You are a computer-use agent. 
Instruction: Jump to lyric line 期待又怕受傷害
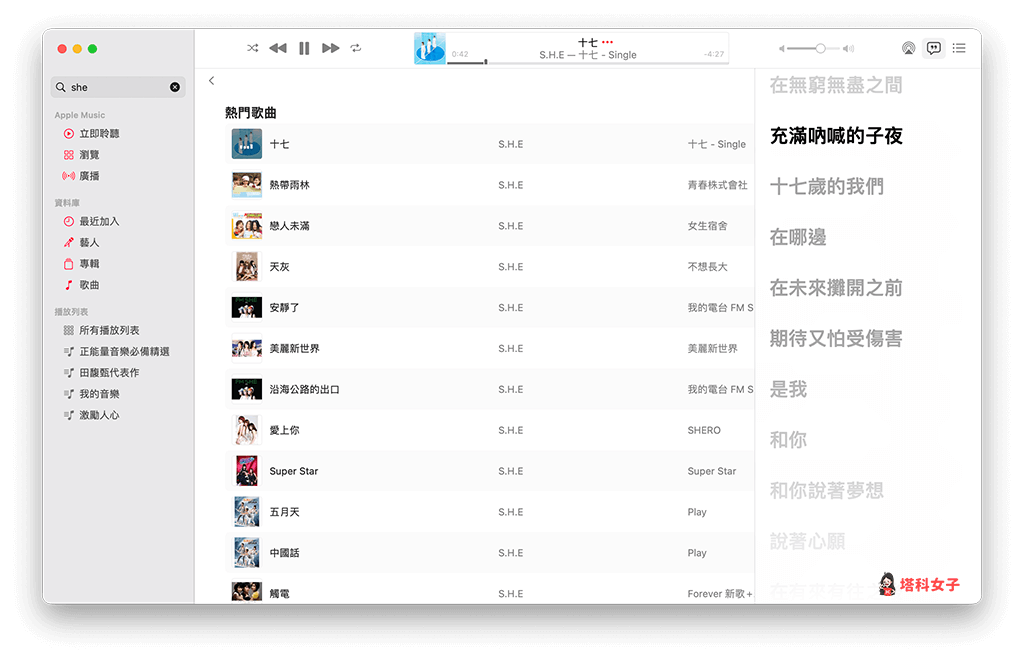tap(836, 338)
